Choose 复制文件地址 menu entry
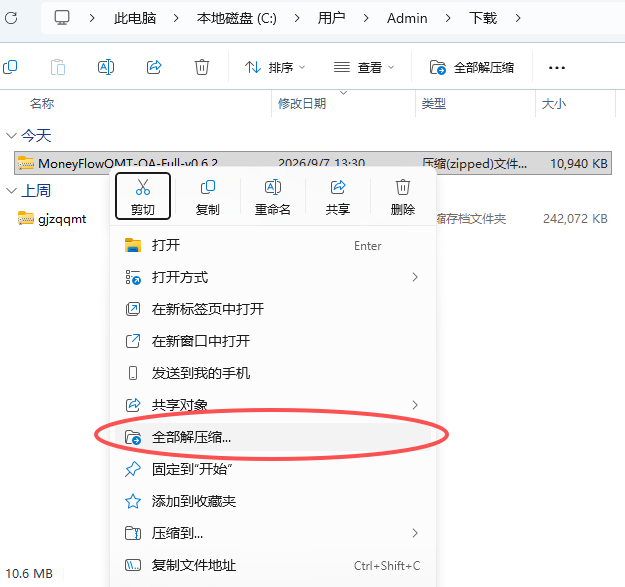This screenshot has height=587, width=625. 273,565
